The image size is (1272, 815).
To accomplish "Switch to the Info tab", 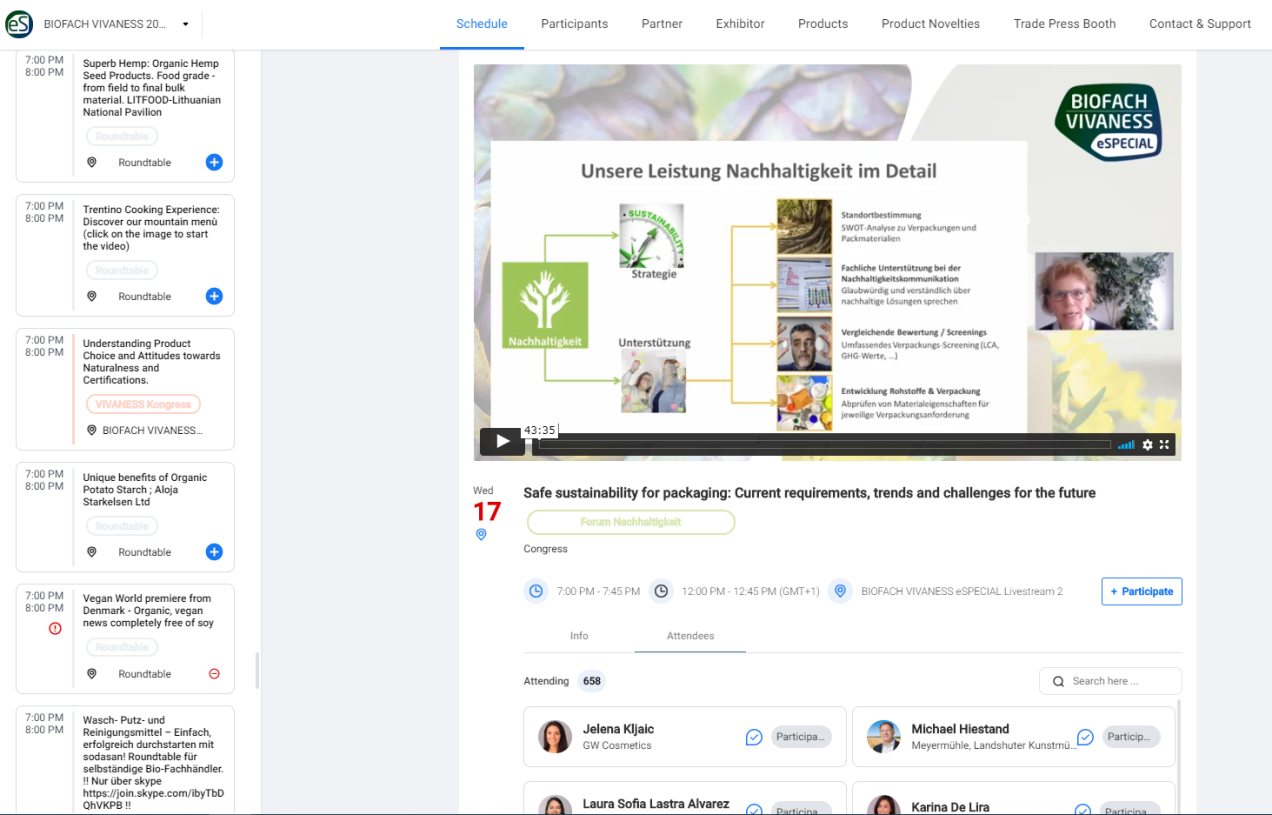I will (x=579, y=636).
